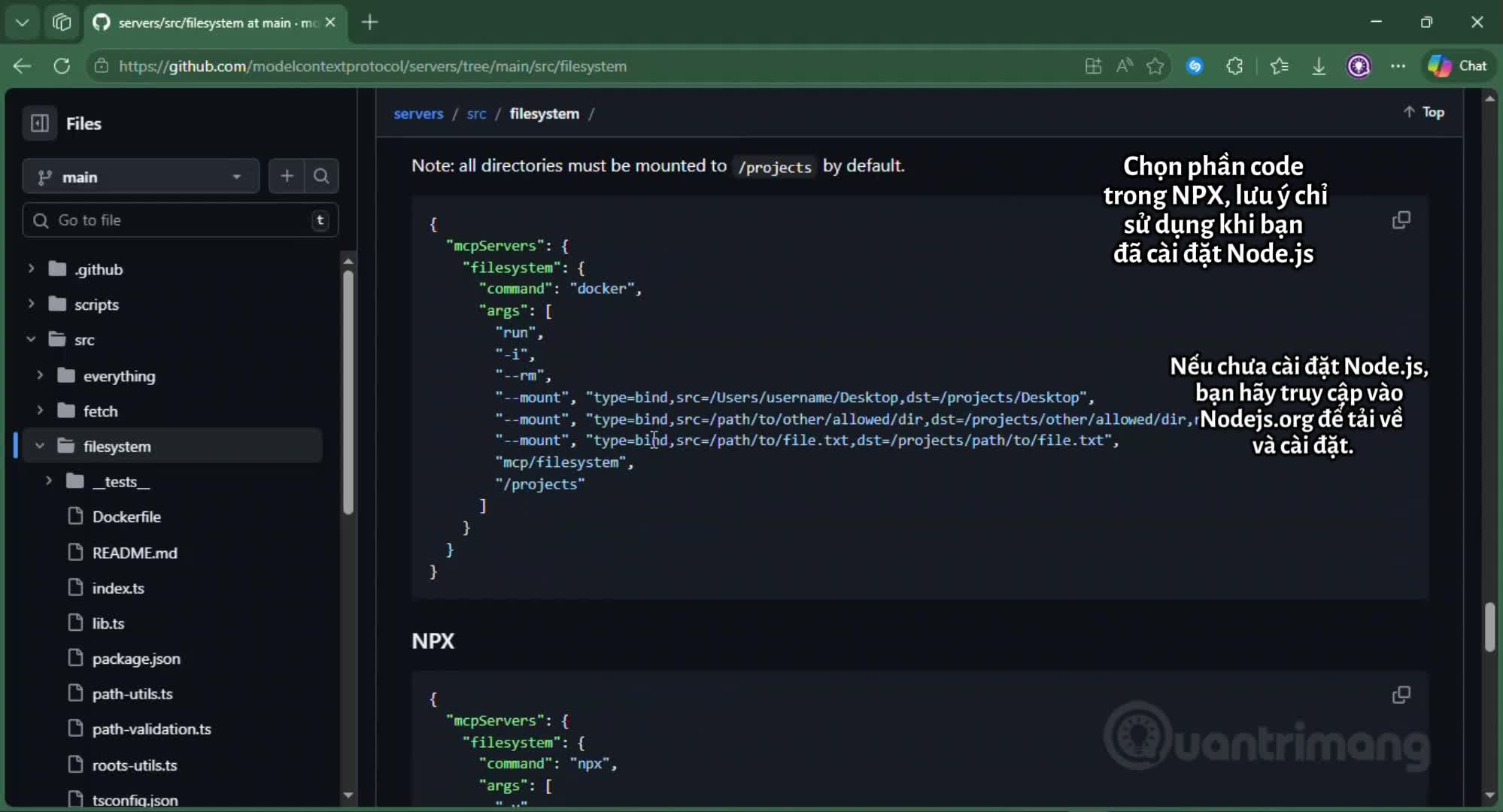Expand the fetch folder chevron
1503x812 pixels.
(x=40, y=411)
